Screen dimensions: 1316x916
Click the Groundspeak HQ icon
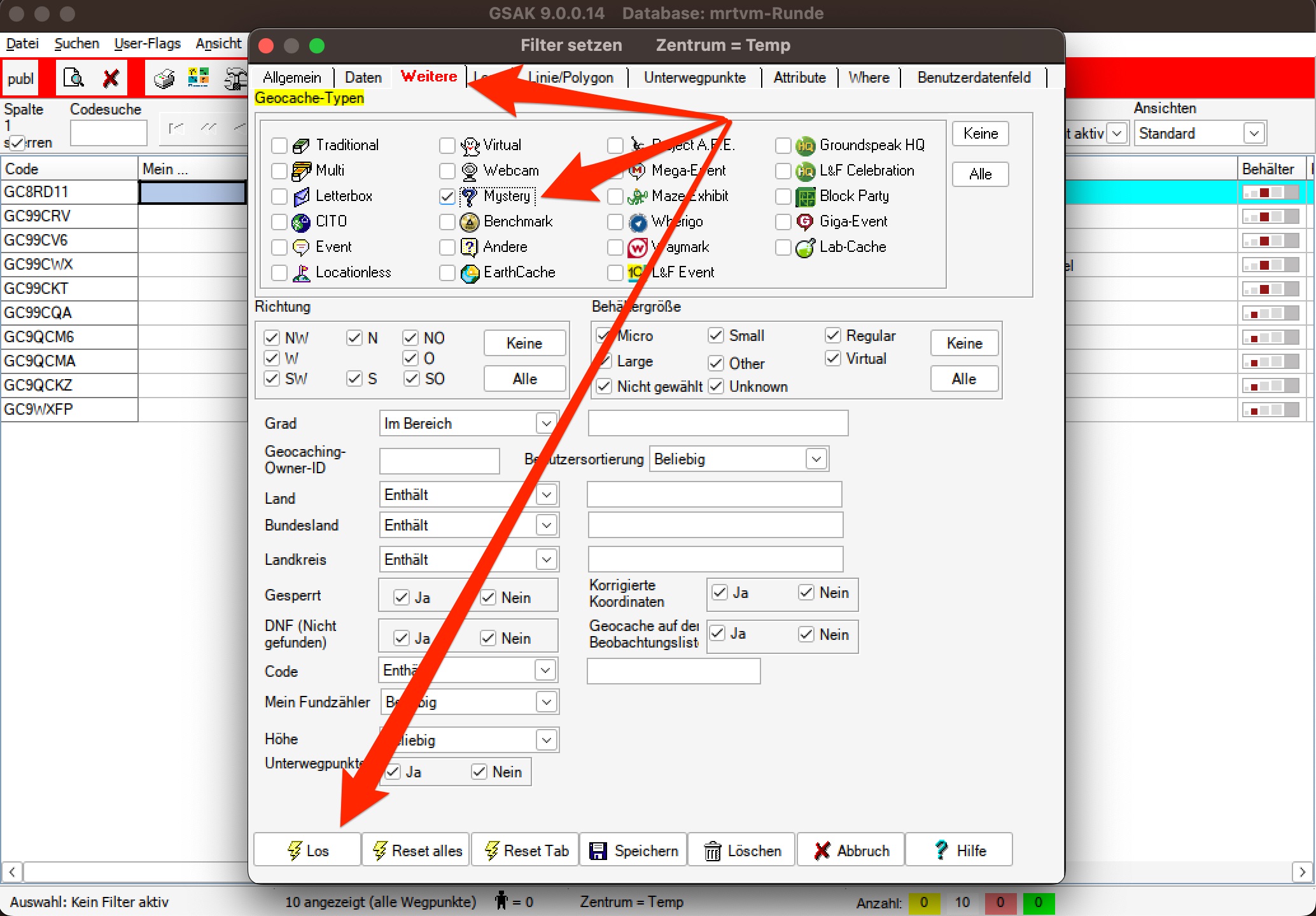(806, 146)
